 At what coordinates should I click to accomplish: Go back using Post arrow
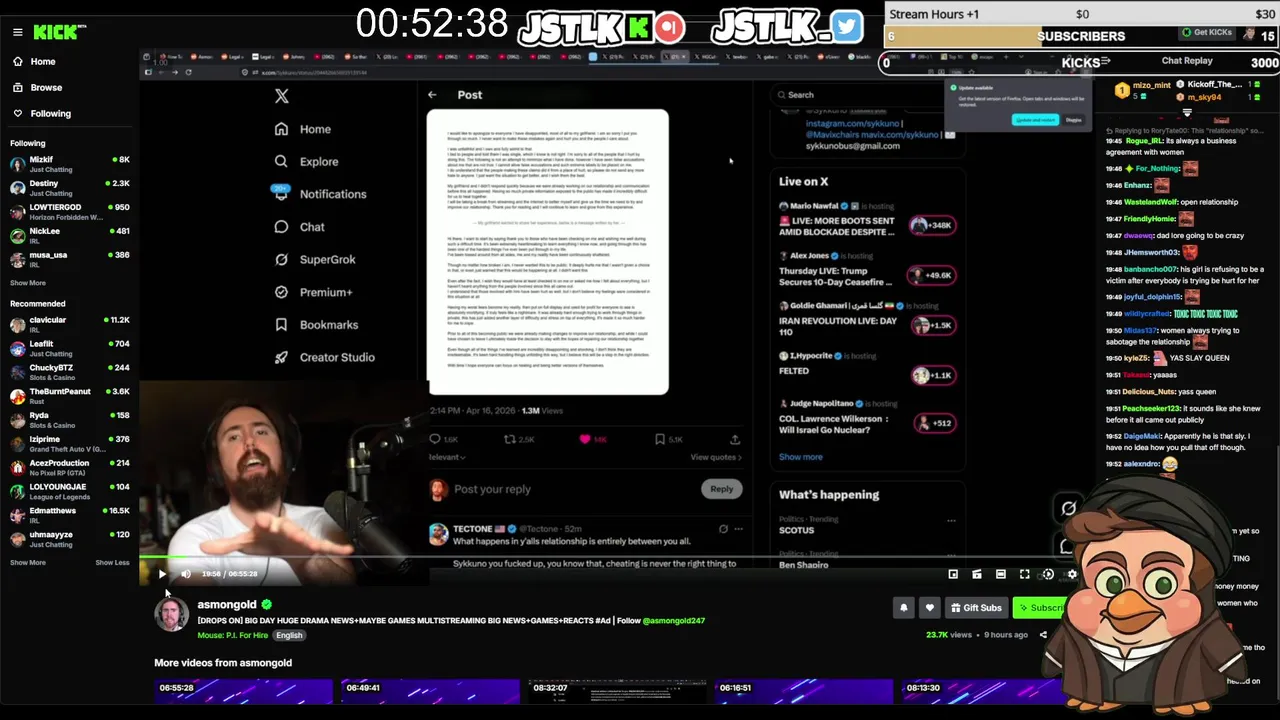432,95
